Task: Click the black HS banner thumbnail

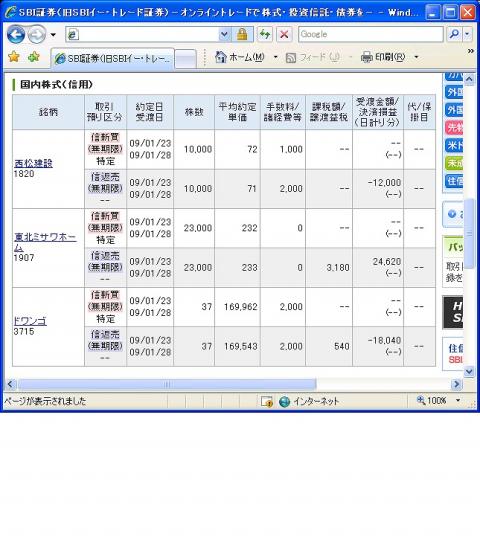Action: [453, 312]
